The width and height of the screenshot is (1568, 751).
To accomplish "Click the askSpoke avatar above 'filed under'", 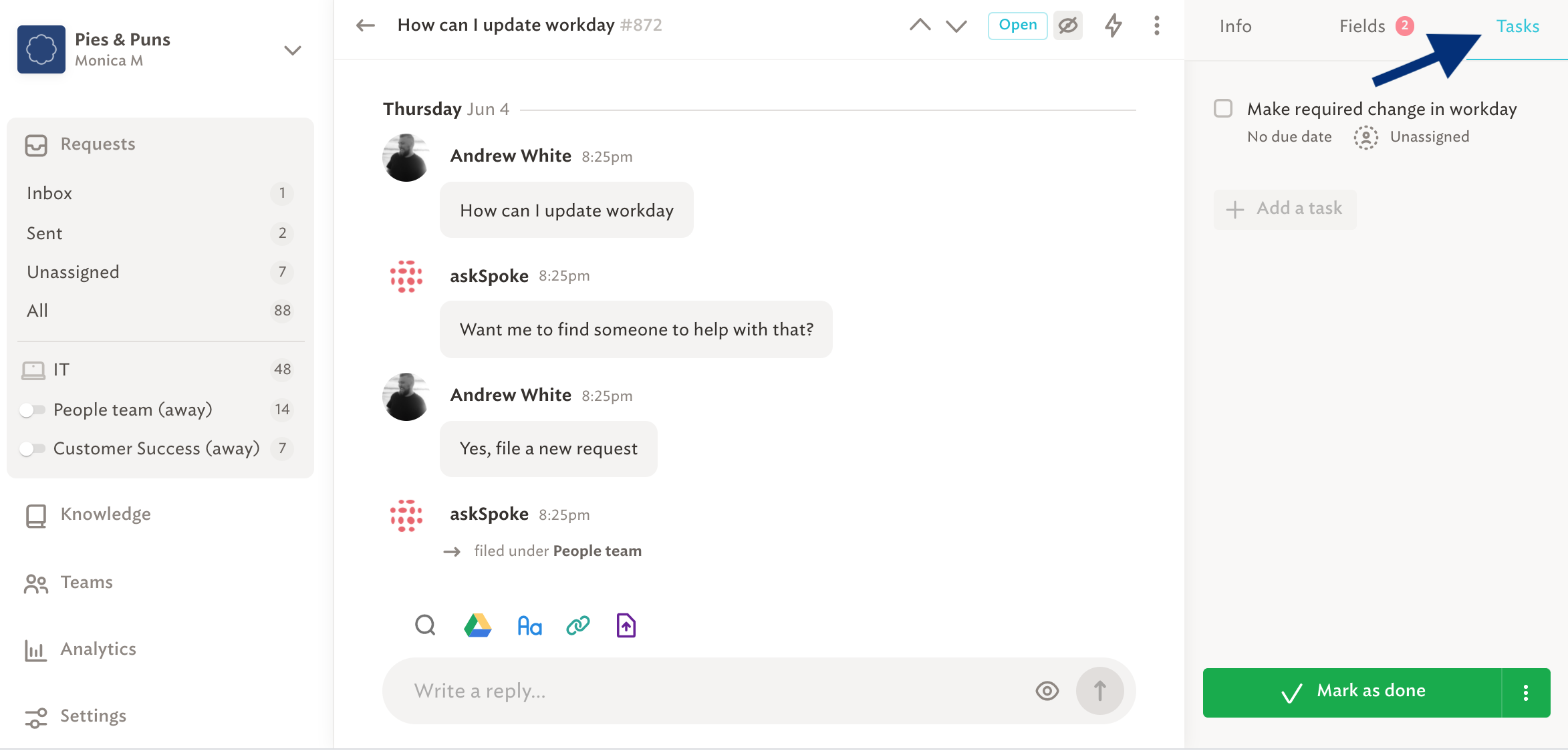I will 406,516.
